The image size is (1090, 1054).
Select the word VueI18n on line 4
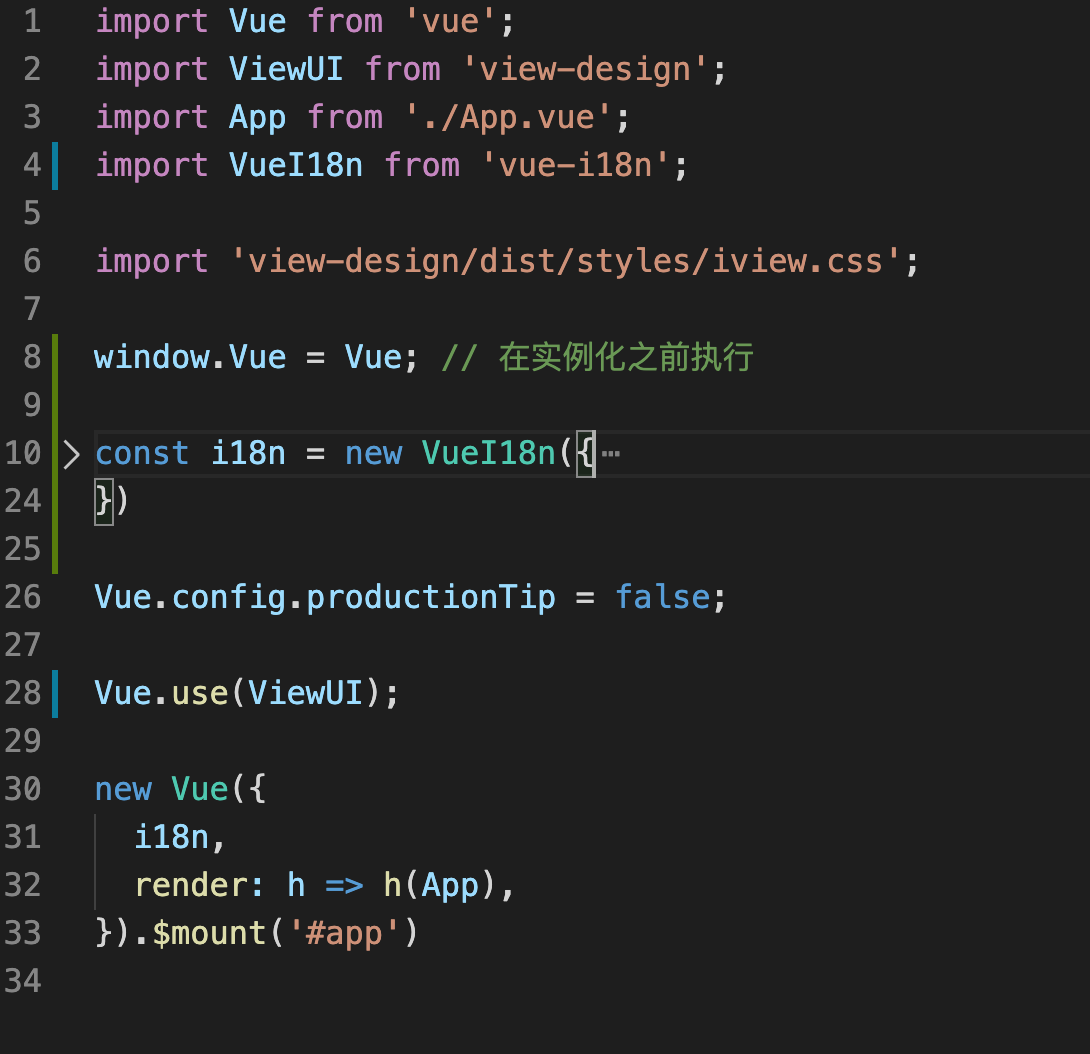click(x=295, y=164)
